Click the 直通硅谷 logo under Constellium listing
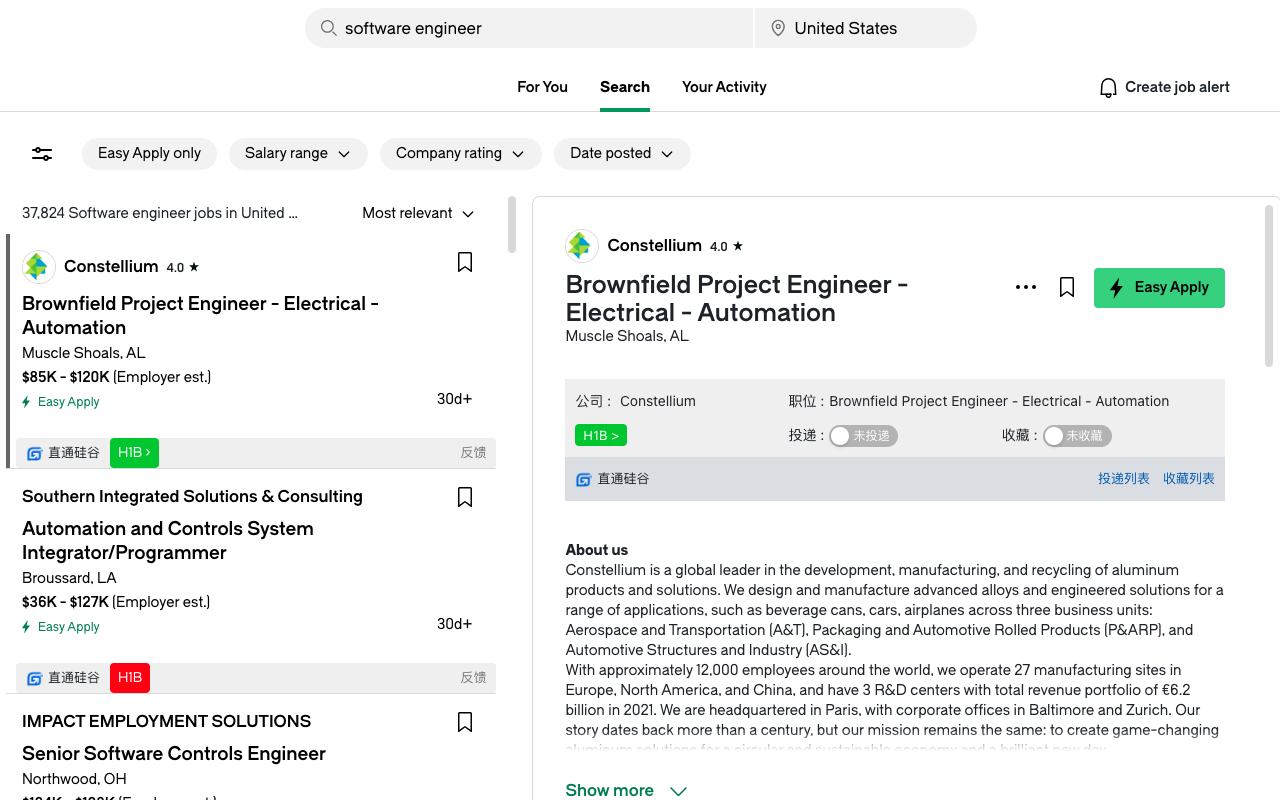 coord(34,453)
